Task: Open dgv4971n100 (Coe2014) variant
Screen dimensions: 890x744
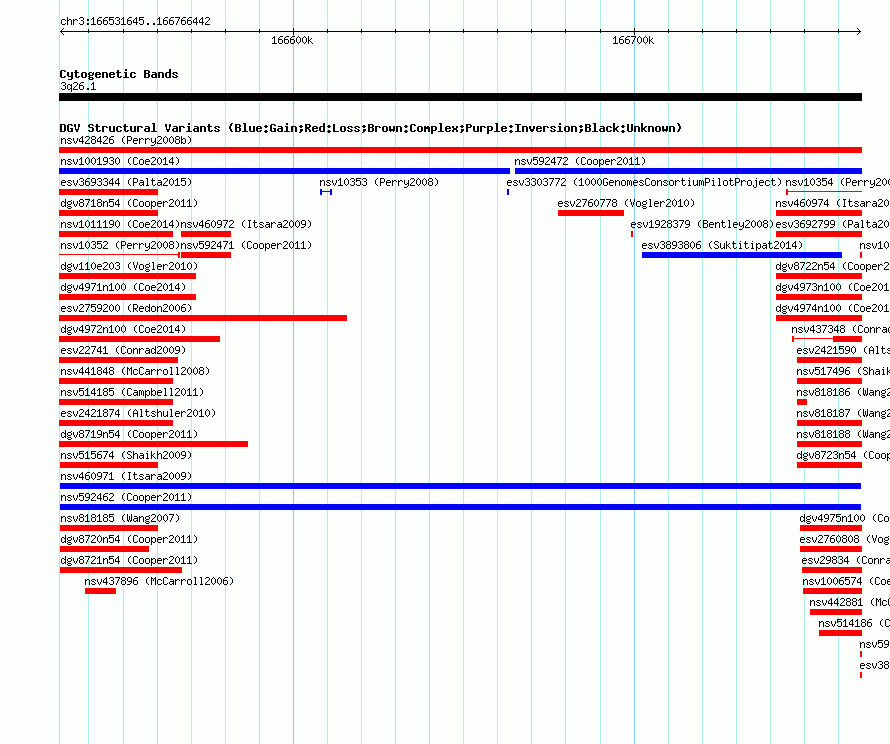Action: pos(123,287)
